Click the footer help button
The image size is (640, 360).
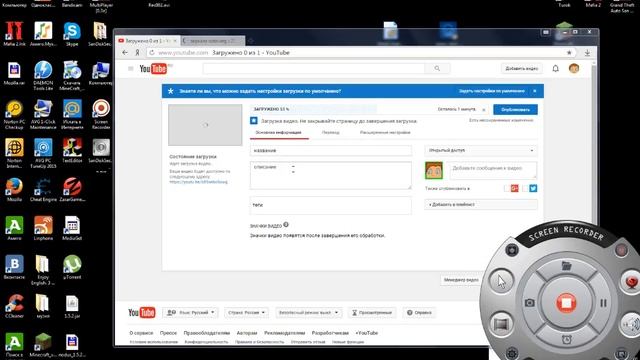[x=419, y=313]
